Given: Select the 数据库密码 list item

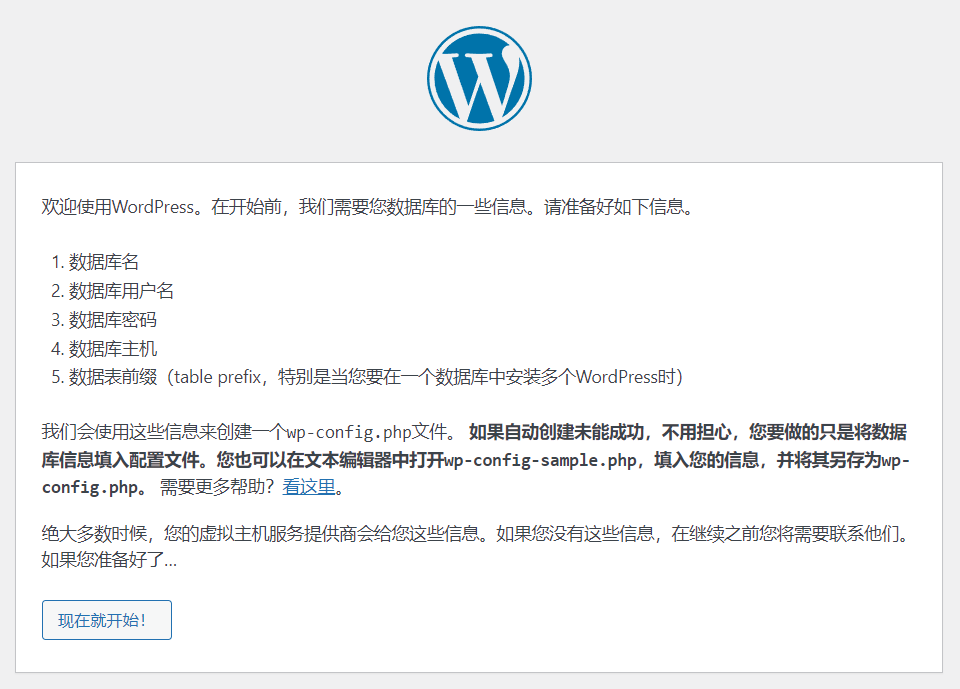Looking at the screenshot, I should tap(112, 320).
